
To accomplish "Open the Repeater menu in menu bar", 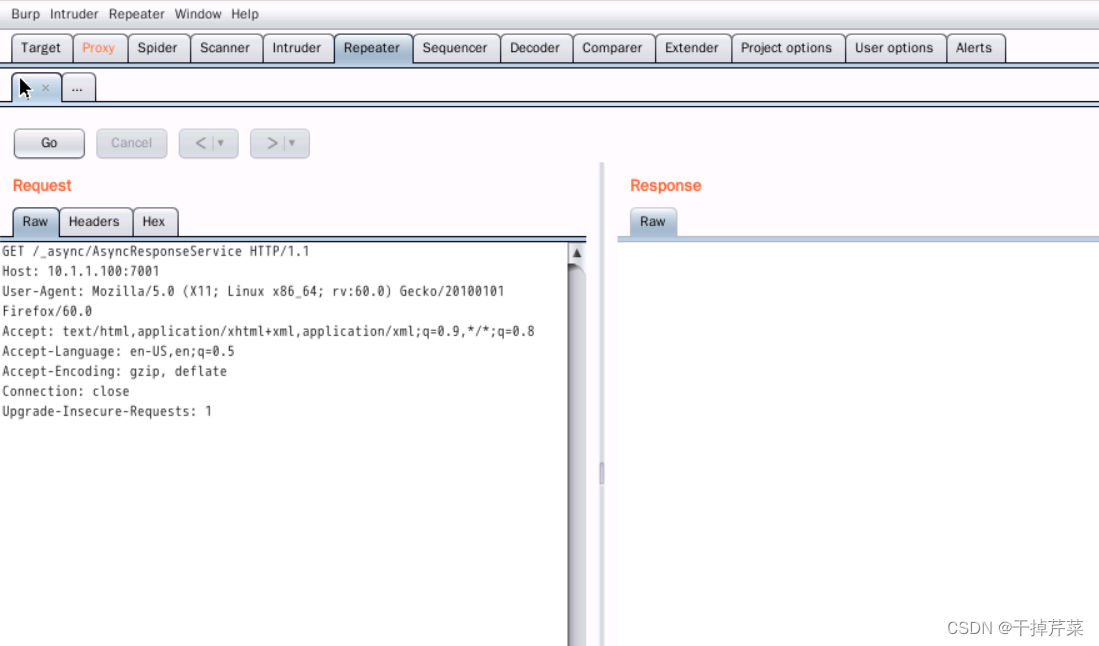I will 136,14.
